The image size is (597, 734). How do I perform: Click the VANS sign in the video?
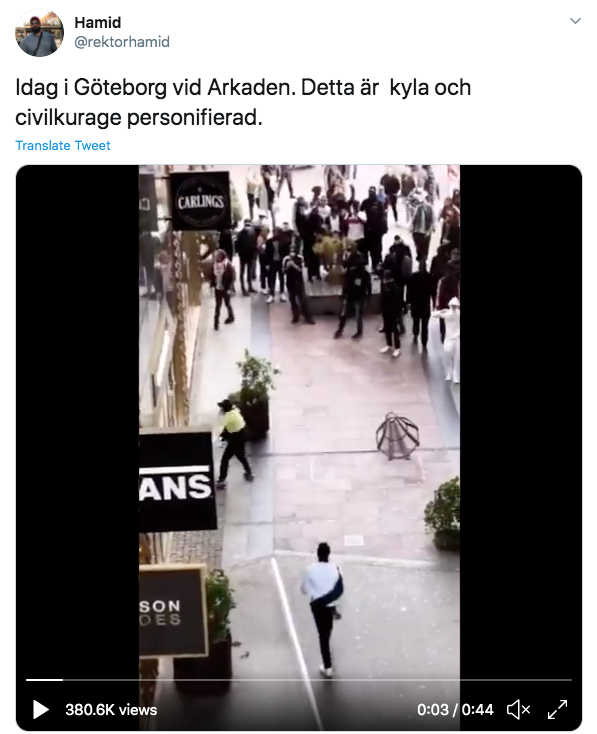pos(177,481)
